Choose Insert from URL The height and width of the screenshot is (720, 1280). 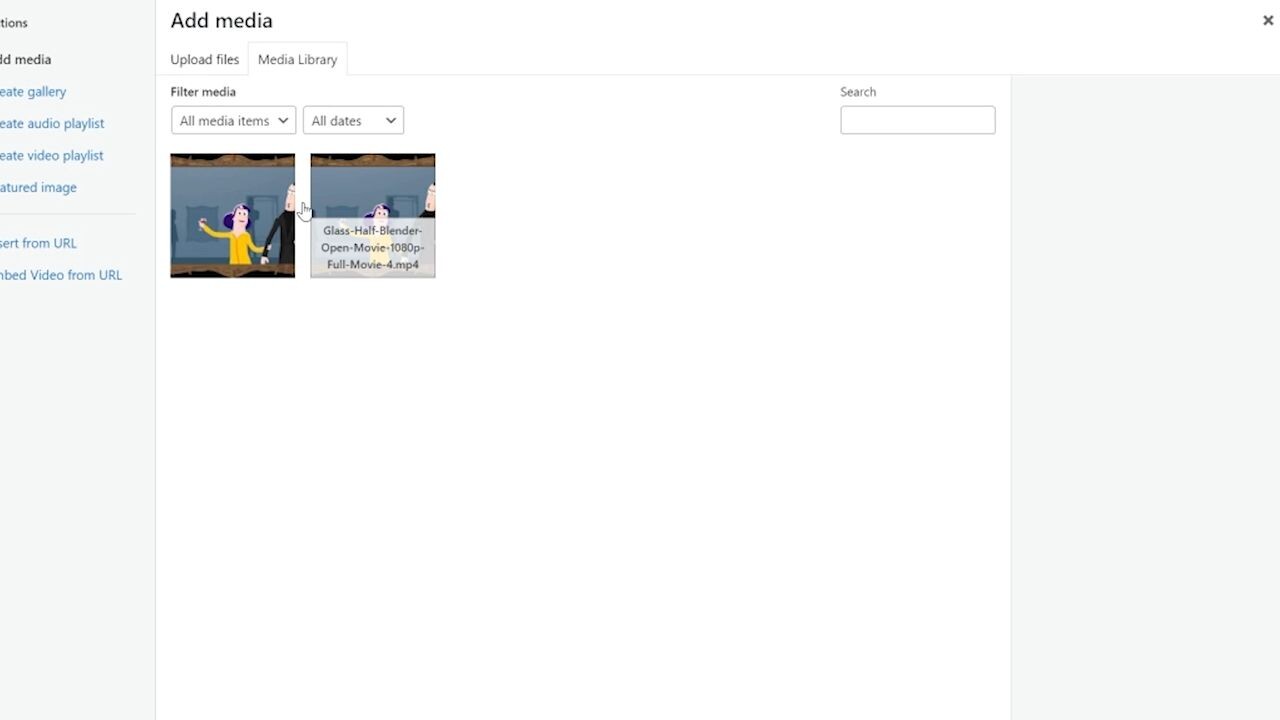(40, 243)
